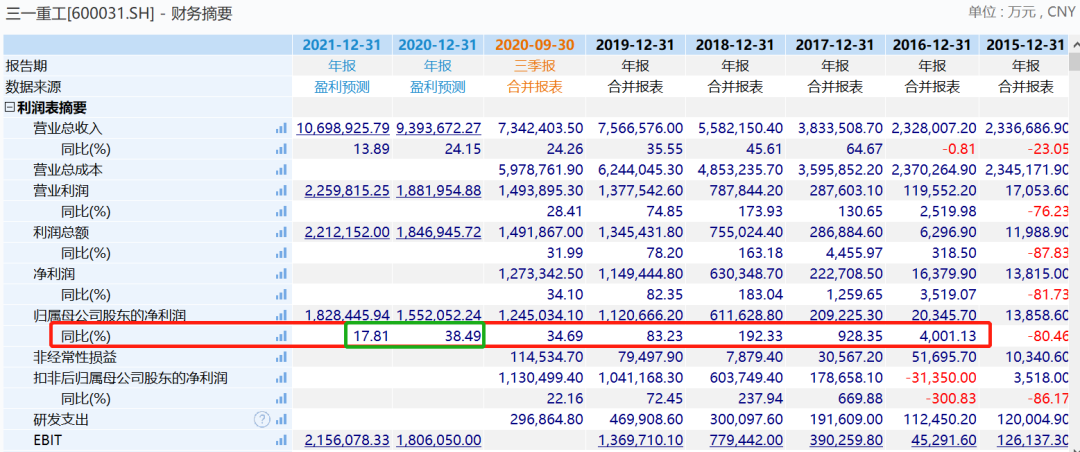Open chart icon for 归属母公司股东的净利润 row
1080x452 pixels.
[281, 316]
